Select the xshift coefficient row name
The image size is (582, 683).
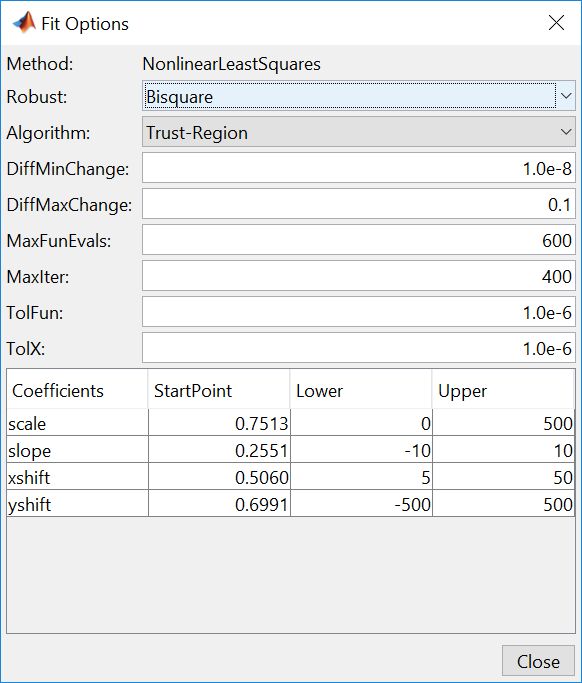[78, 477]
